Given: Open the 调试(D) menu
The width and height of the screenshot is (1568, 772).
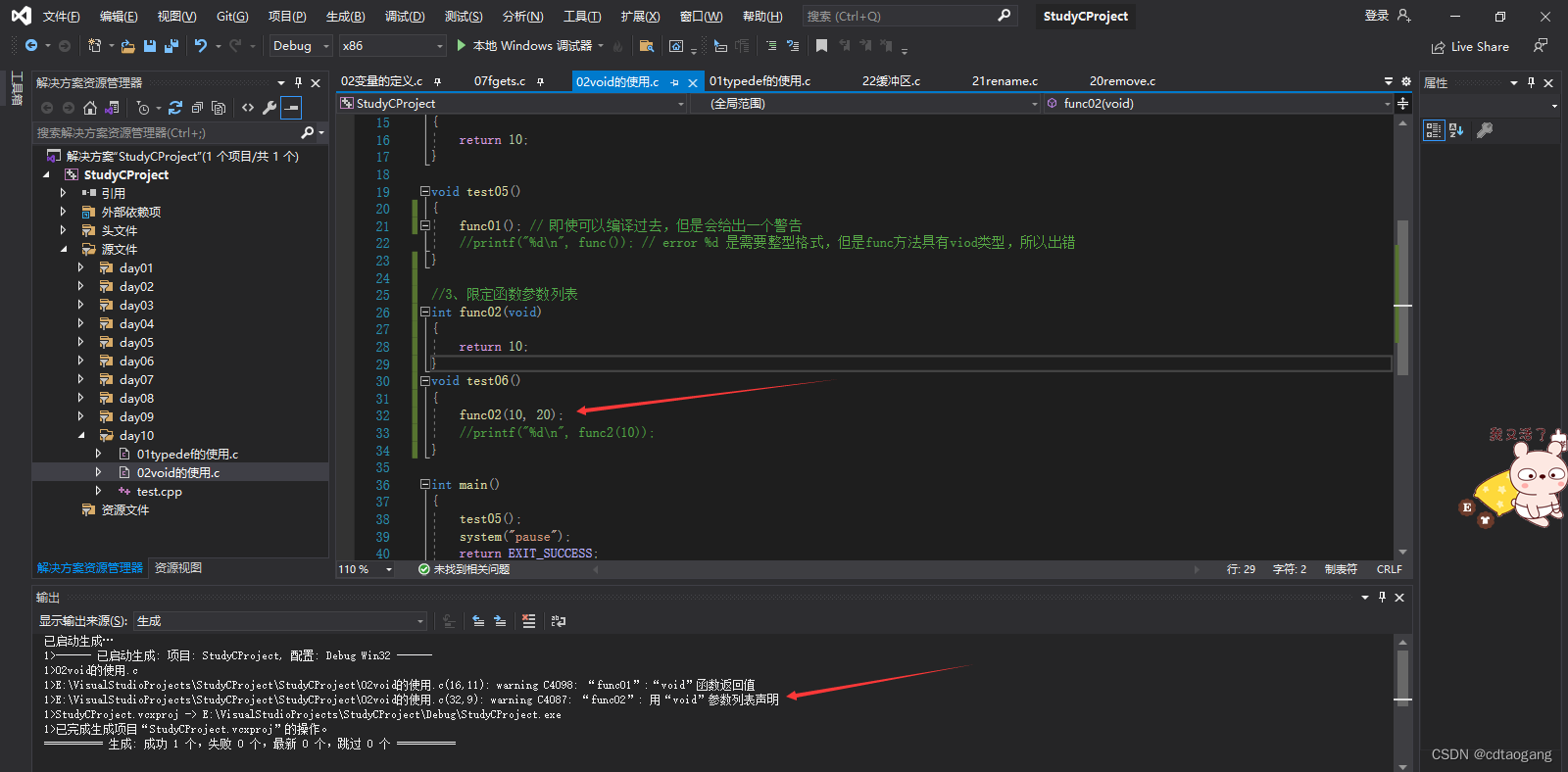Looking at the screenshot, I should click(405, 17).
